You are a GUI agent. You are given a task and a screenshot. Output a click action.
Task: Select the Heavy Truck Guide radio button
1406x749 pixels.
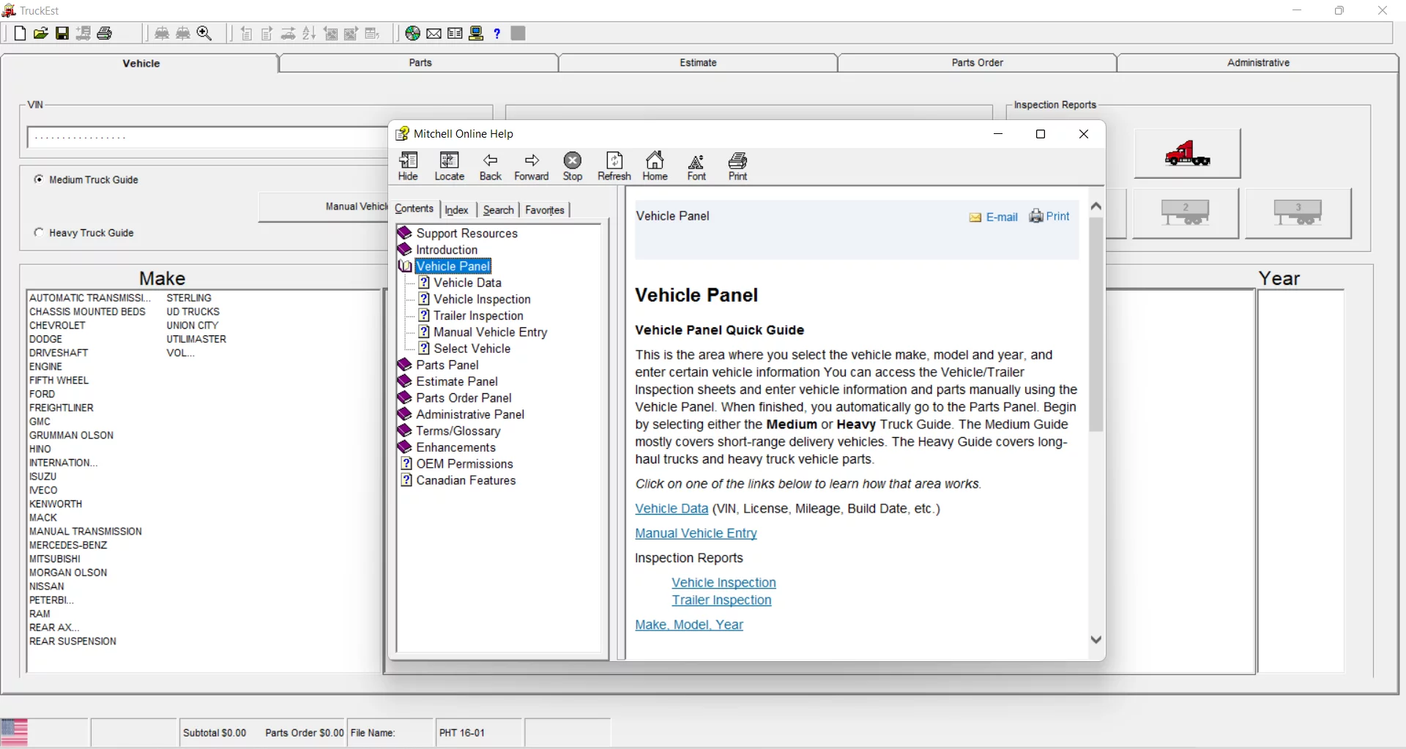pos(38,232)
